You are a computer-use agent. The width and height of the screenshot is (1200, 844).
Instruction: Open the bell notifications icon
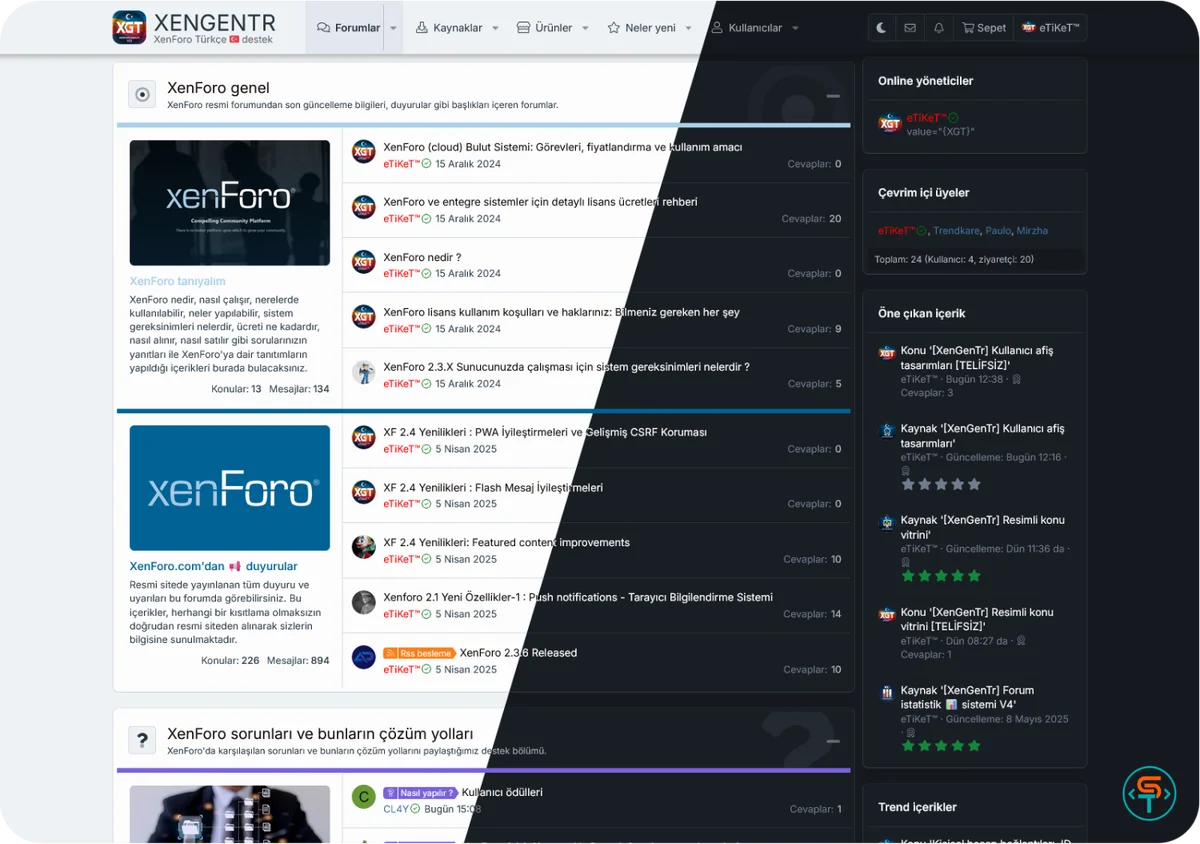(x=938, y=28)
